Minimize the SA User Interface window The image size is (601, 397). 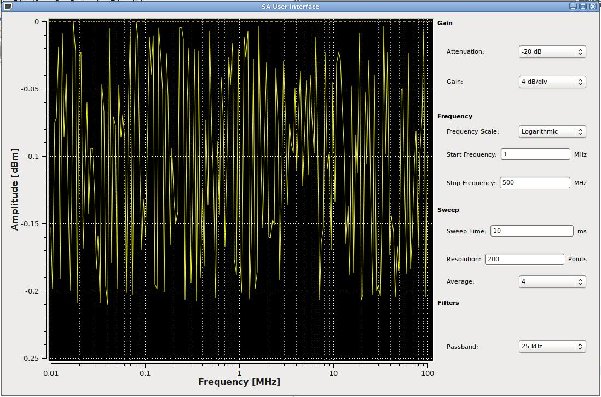coord(572,7)
